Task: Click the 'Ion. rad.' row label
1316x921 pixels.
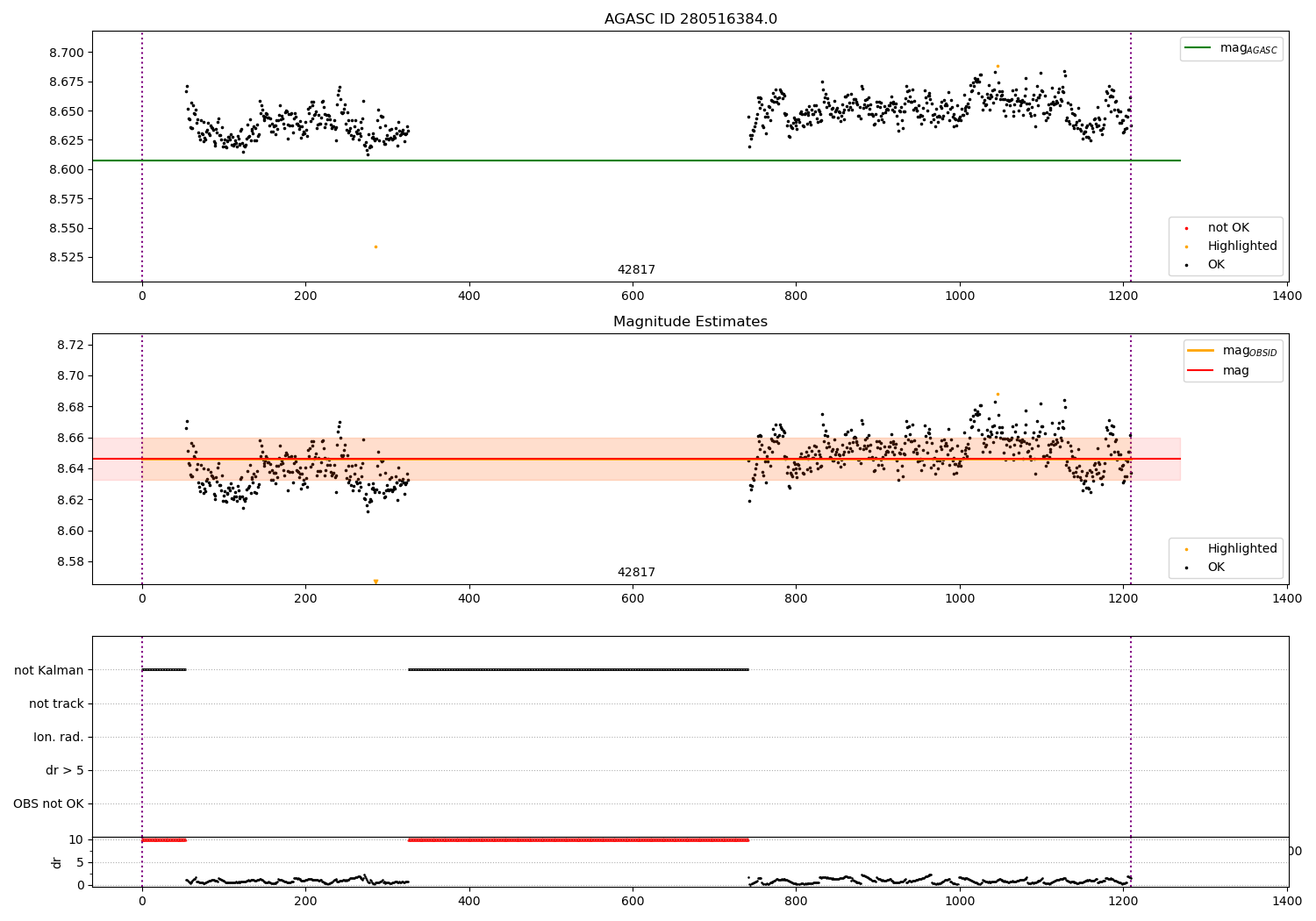Action: [x=59, y=737]
